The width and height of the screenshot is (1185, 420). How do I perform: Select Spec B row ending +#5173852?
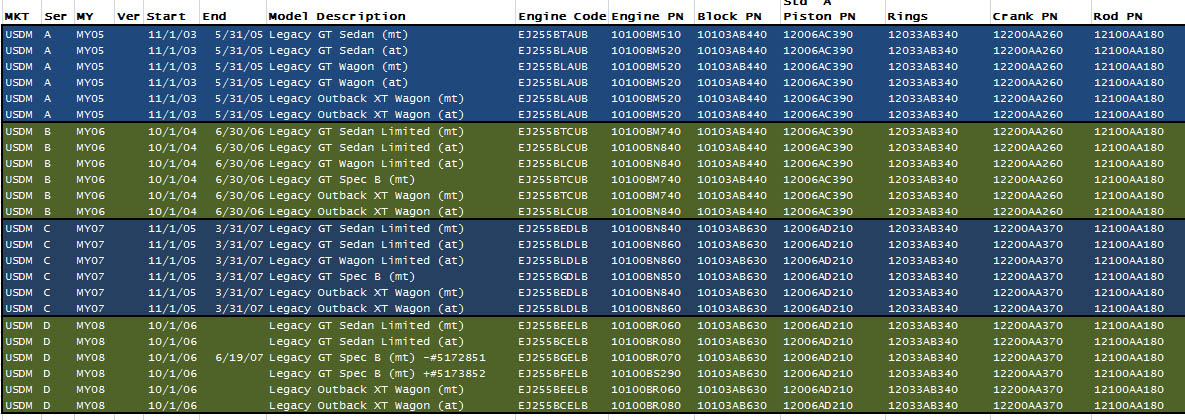[377, 373]
